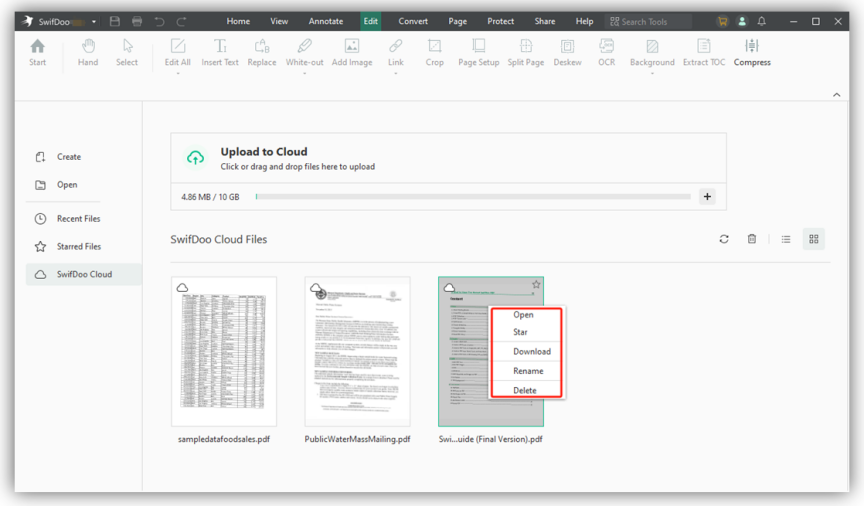Viewport: 864px width, 506px height.
Task: Collapse the ribbon with chevron arrow
Action: point(837,95)
